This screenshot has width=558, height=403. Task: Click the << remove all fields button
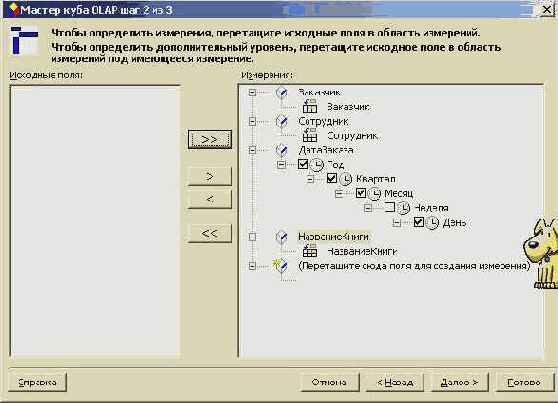tap(210, 234)
